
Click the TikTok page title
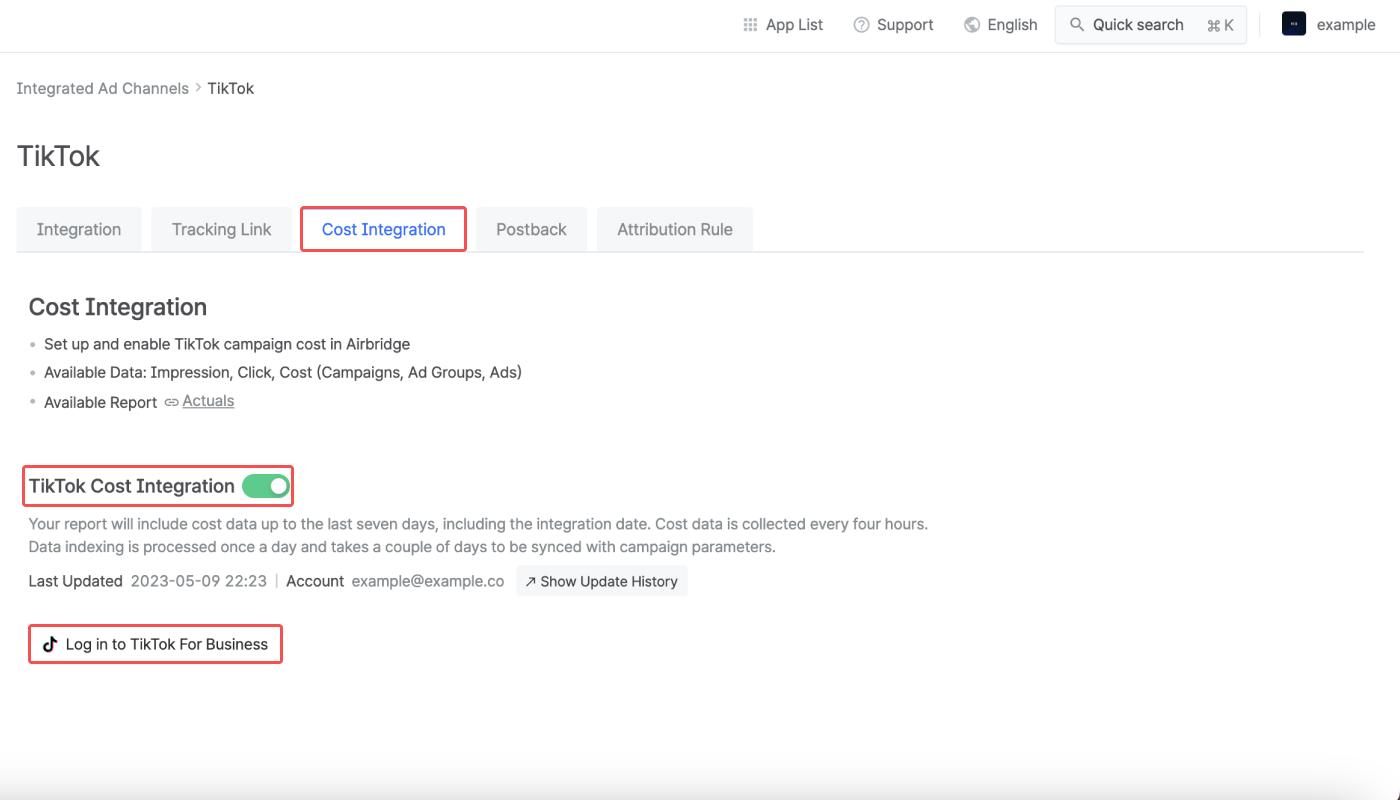59,157
